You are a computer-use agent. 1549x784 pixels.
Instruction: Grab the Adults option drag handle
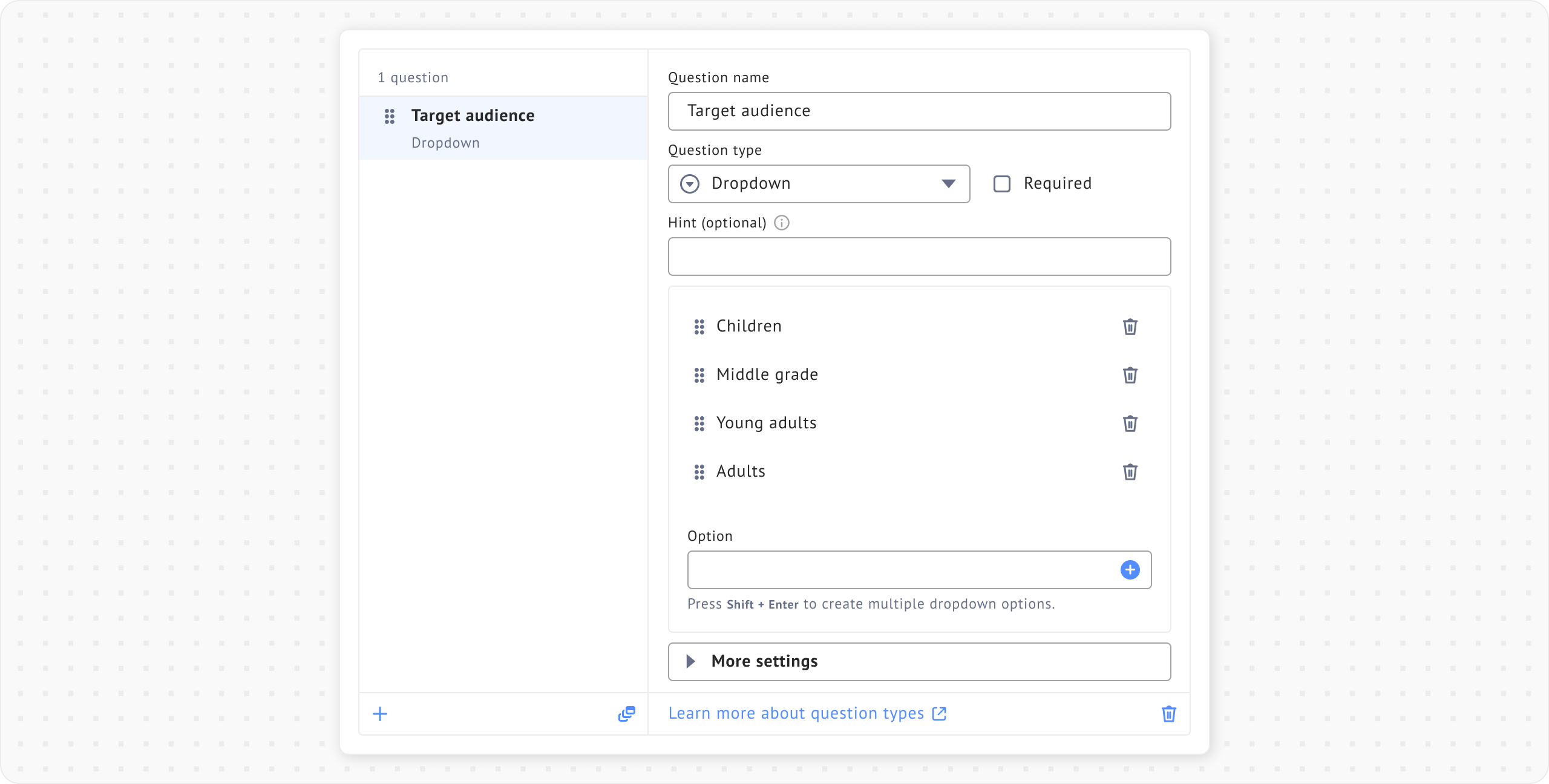tap(699, 472)
